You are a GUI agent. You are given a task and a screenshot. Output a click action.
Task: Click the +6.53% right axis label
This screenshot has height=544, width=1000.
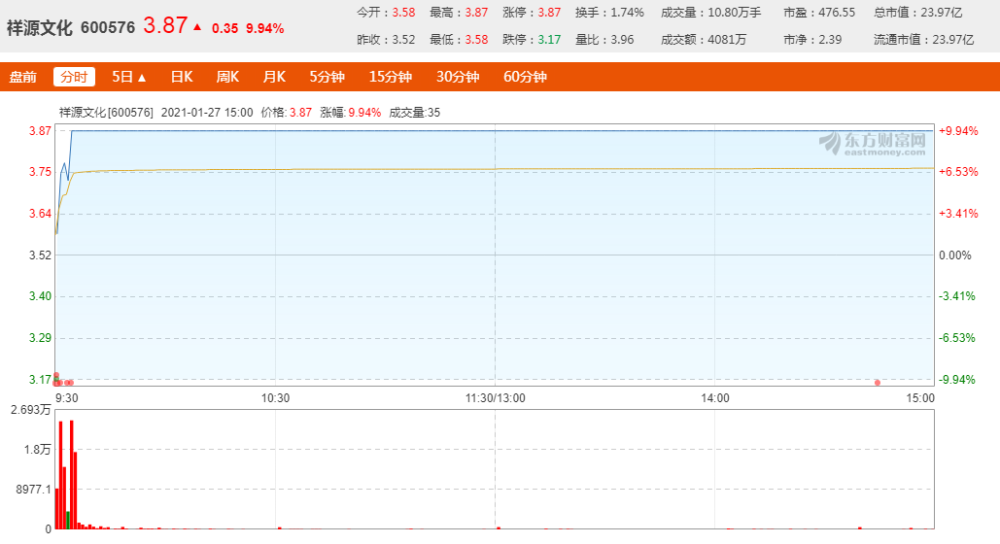(x=958, y=172)
